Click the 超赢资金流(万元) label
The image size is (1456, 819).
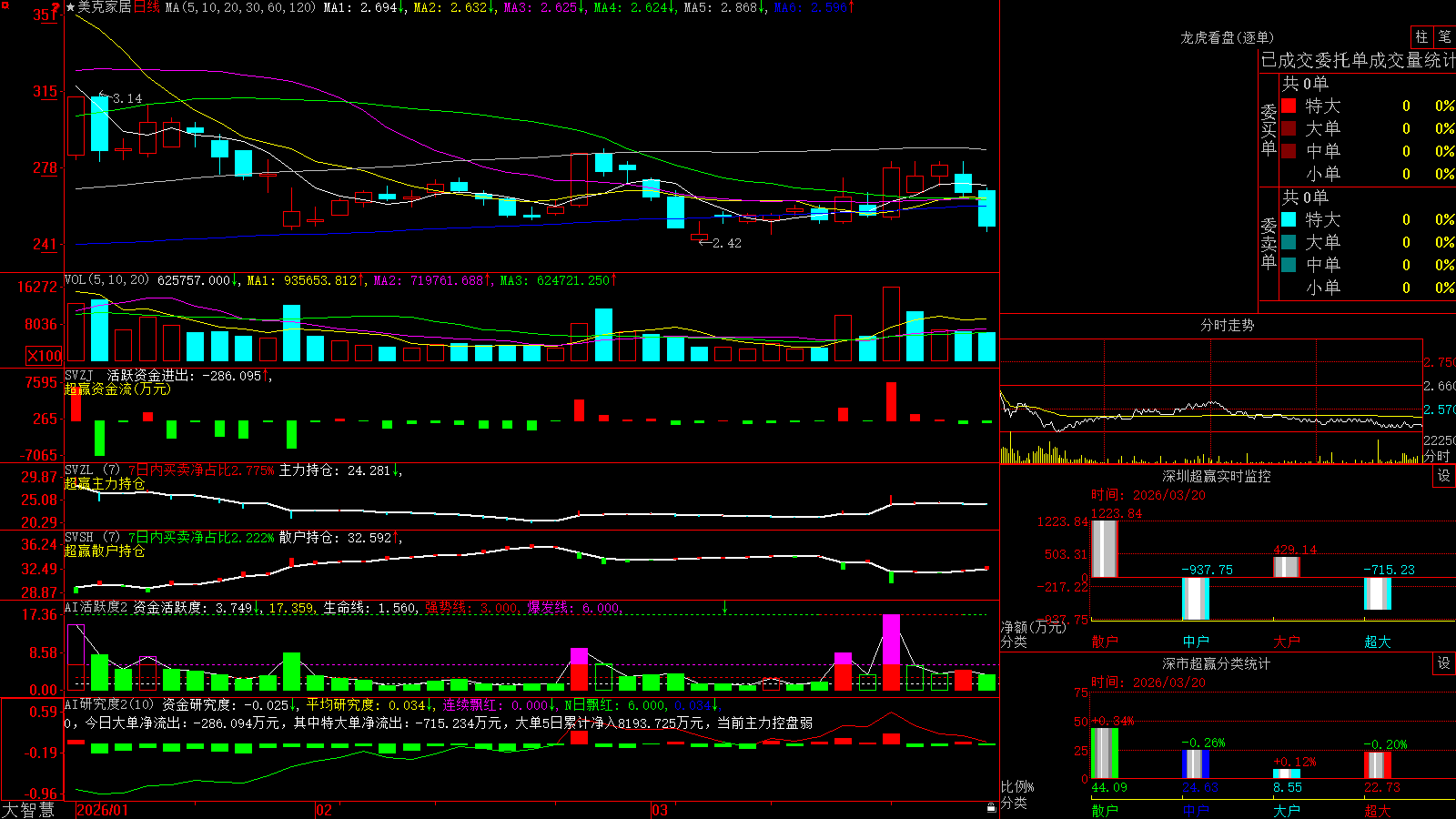tap(117, 389)
